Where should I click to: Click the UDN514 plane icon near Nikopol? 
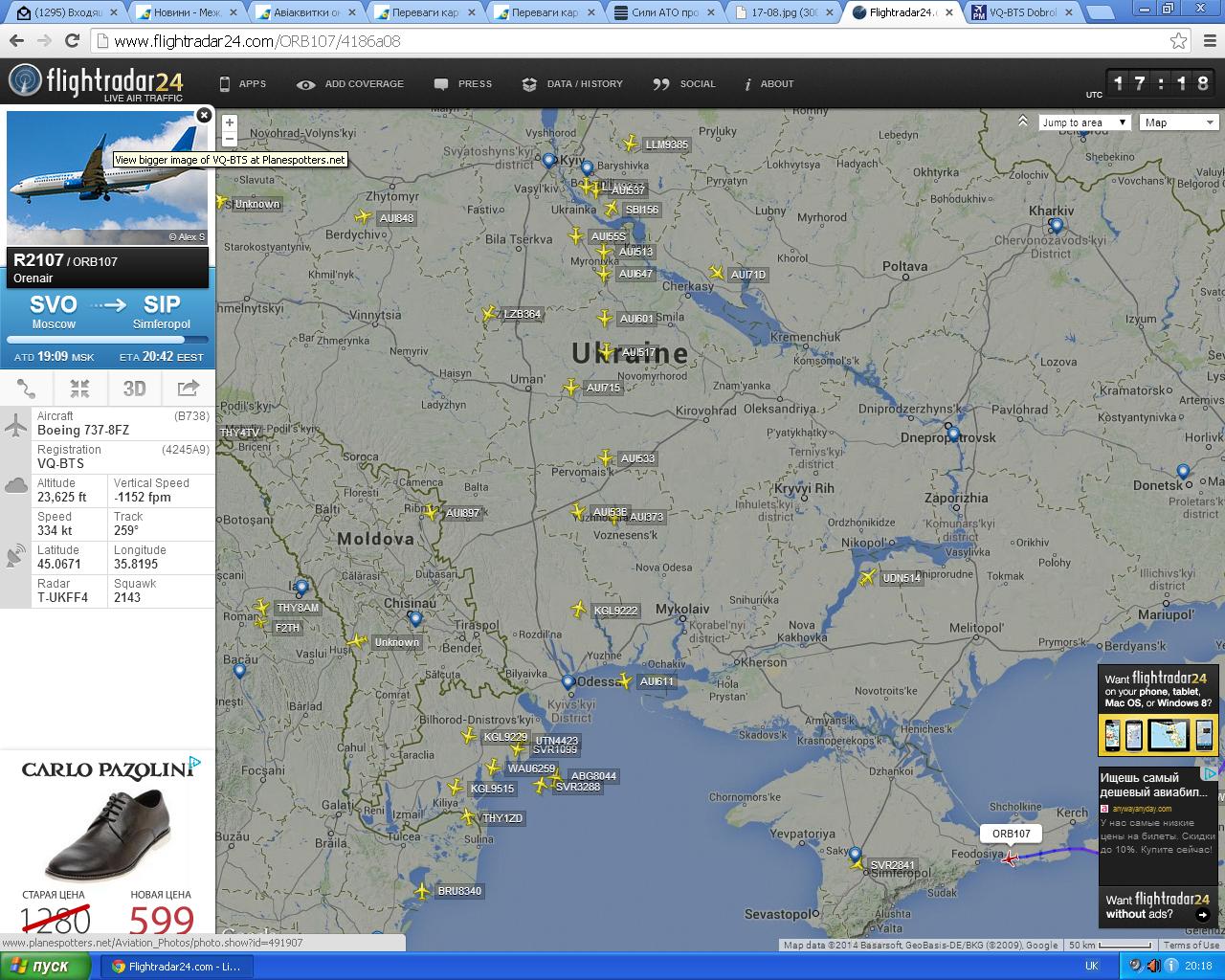pos(867,578)
